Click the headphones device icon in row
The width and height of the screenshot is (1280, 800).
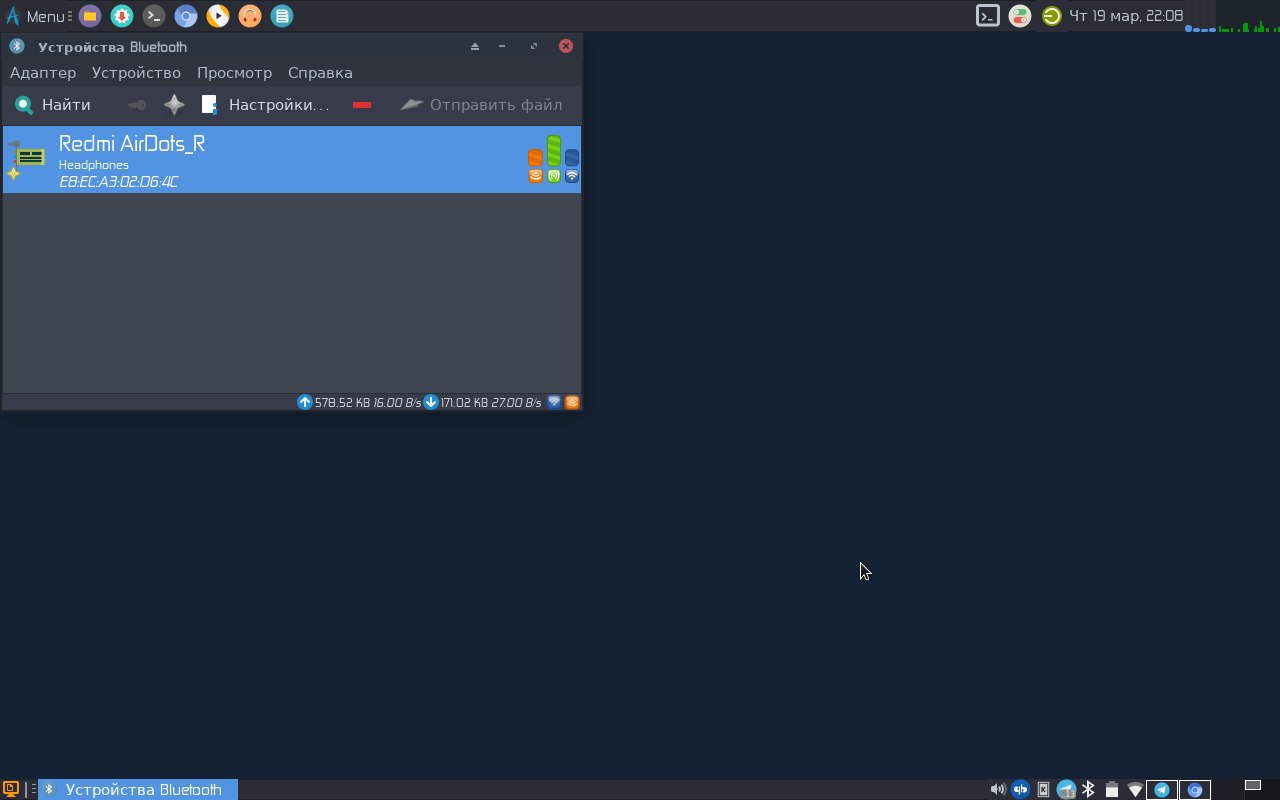27,158
